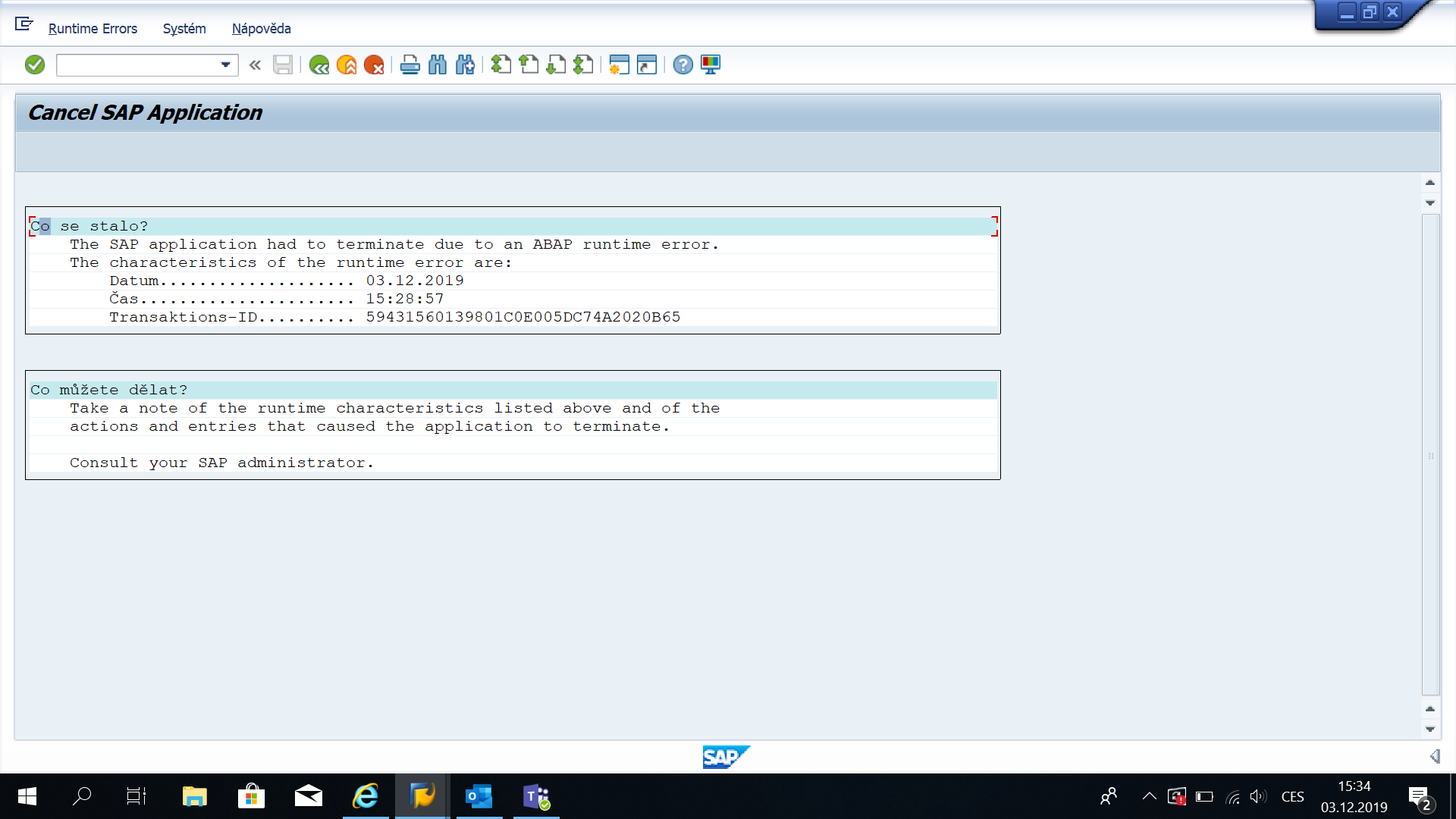Image resolution: width=1456 pixels, height=819 pixels.
Task: Open the Runtime Errors menu
Action: pyautogui.click(x=93, y=29)
